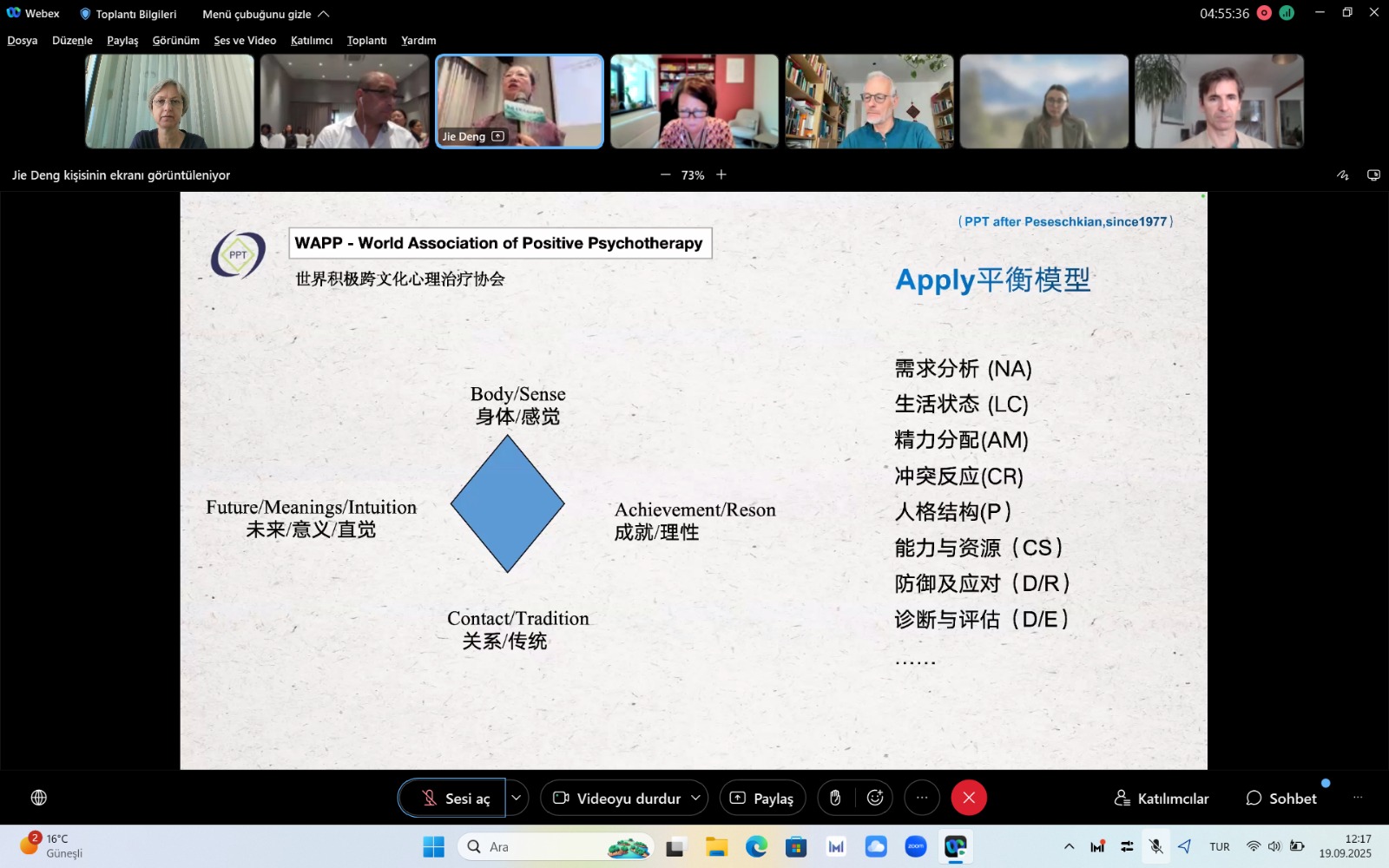Stop camera with Videoyu durdur
Viewport: 1389px width, 868px height.
pos(617,798)
